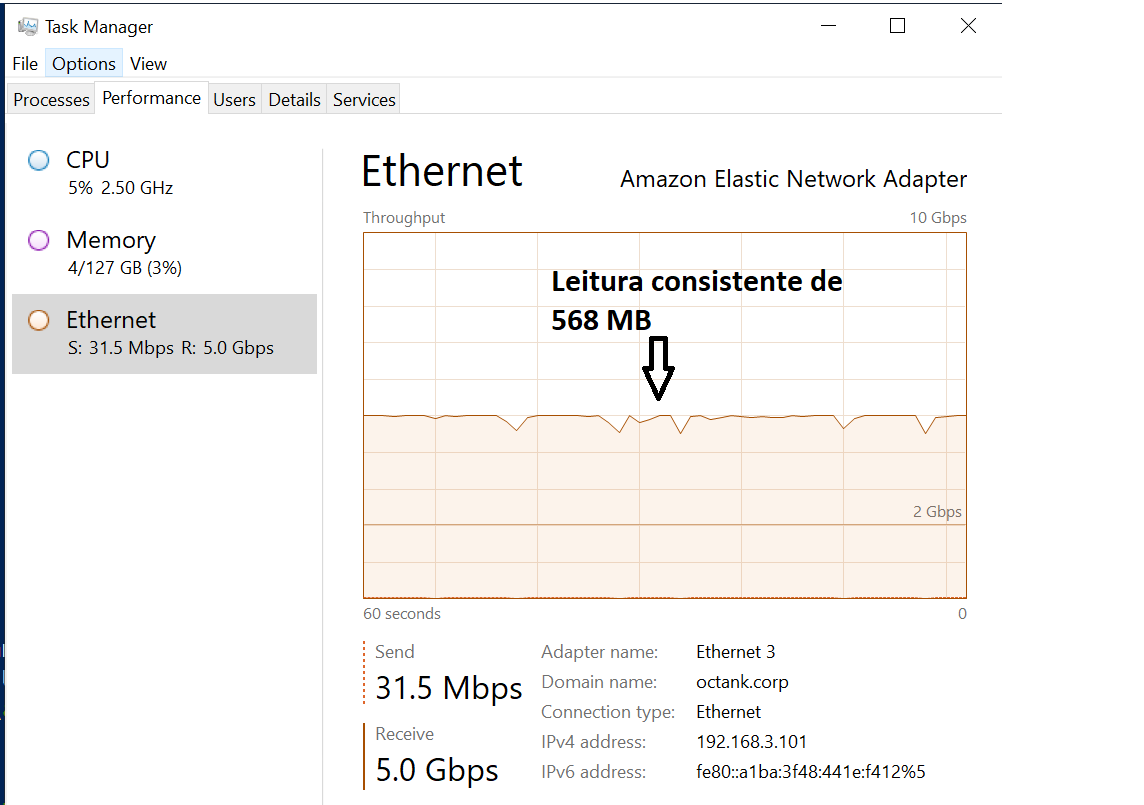Switch to the Users tab
This screenshot has width=1144, height=805.
click(234, 99)
